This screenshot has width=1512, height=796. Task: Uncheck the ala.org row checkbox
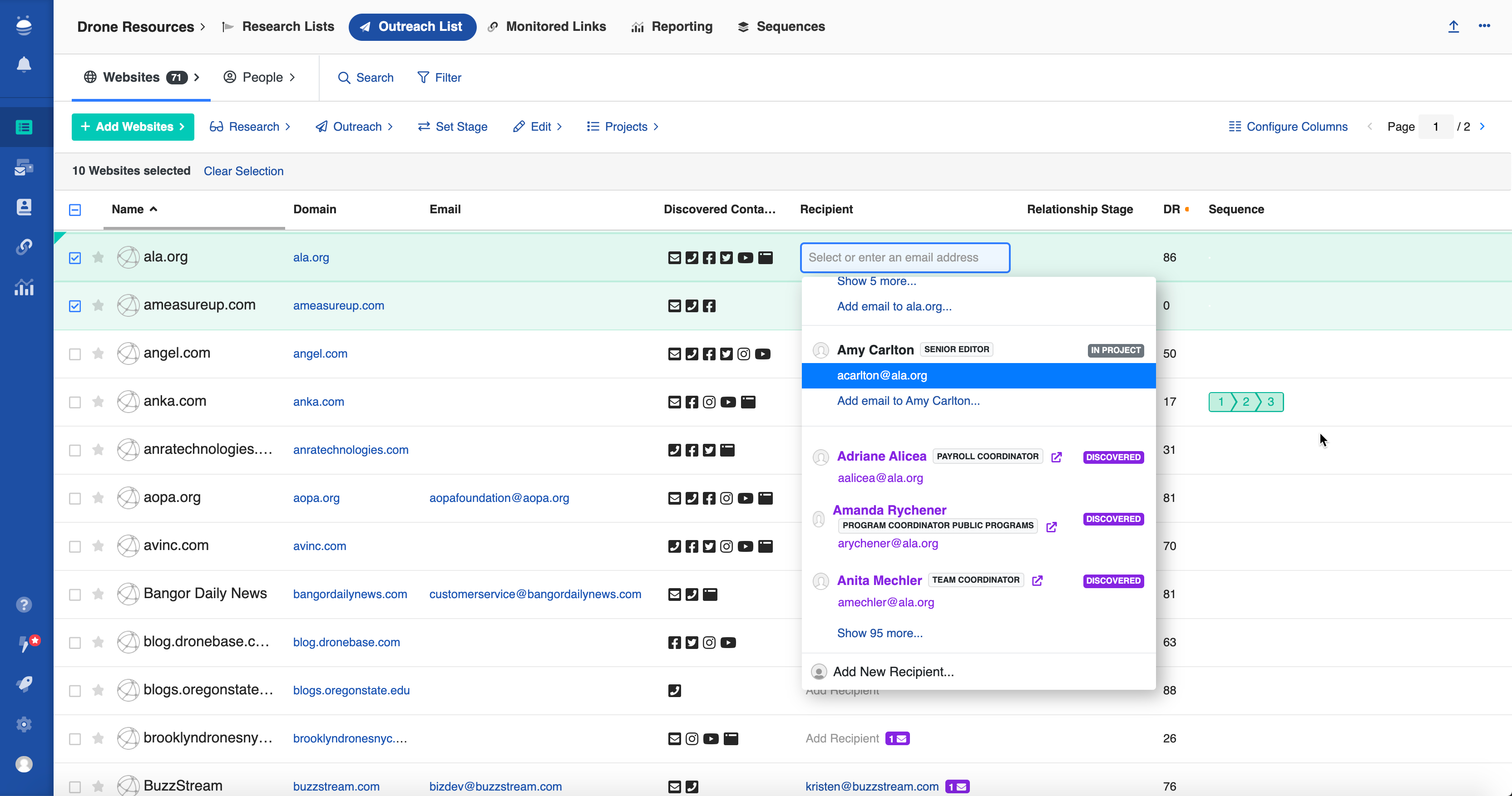[75, 258]
